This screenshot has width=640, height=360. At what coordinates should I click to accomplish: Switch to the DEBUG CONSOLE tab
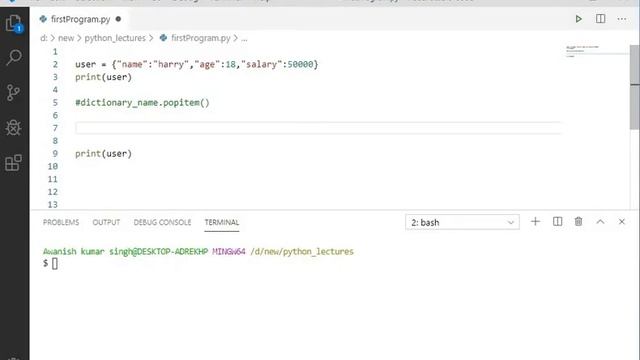coord(162,222)
